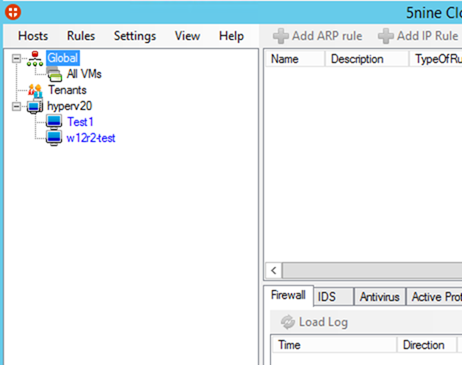This screenshot has height=365, width=462.
Task: Click the Load Log button text
Action: pyautogui.click(x=323, y=322)
